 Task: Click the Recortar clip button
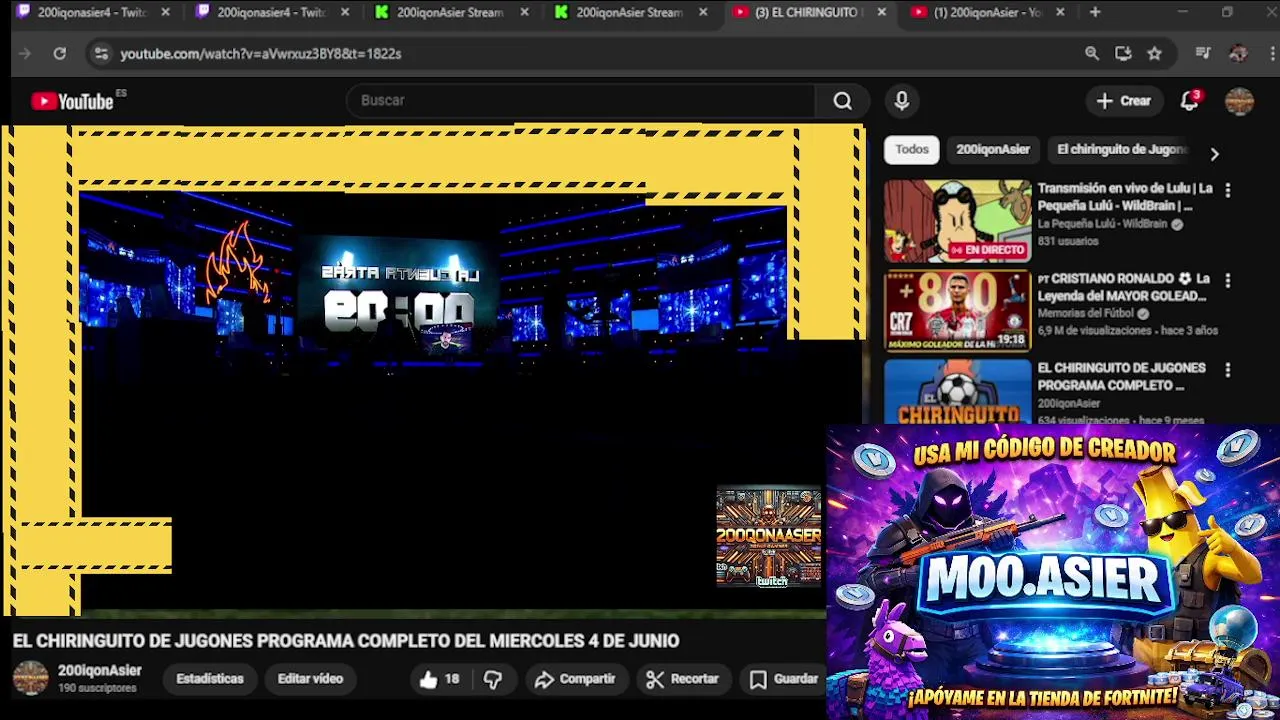pos(683,679)
